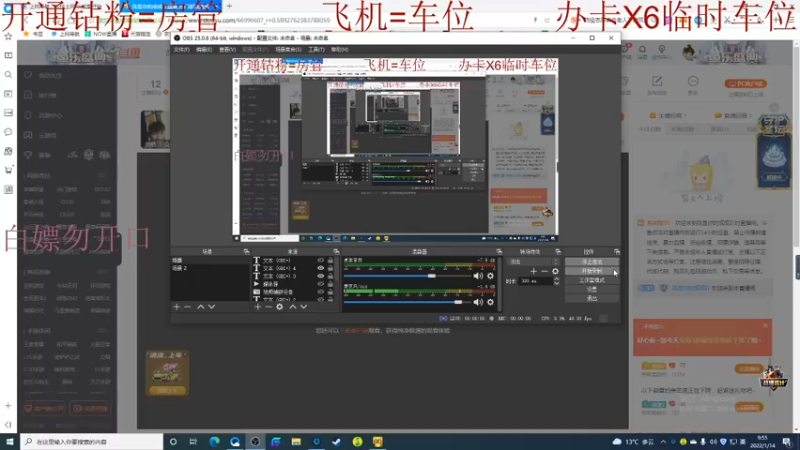The height and width of the screenshot is (450, 800).
Task: Move selected scene down with arrow
Action: point(212,307)
